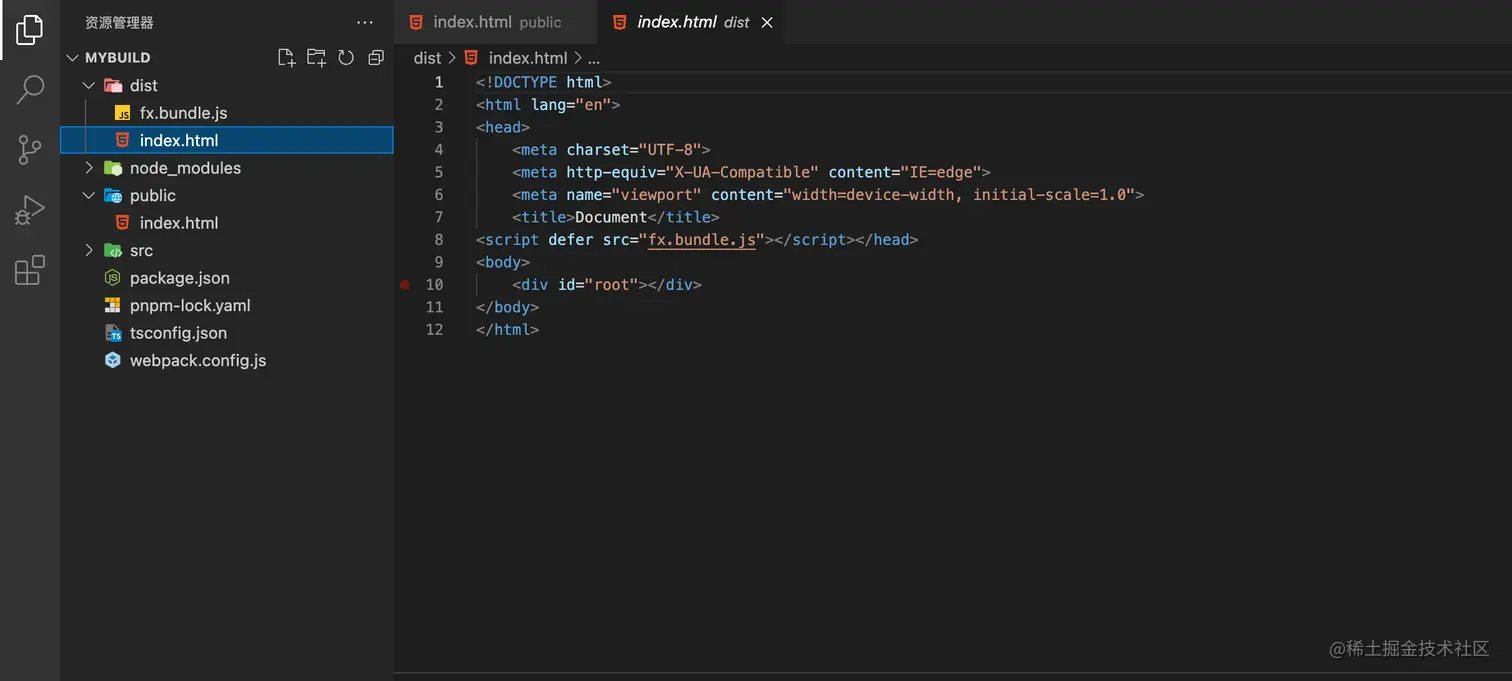Expand the node_modules folder chevron

pyautogui.click(x=89, y=168)
